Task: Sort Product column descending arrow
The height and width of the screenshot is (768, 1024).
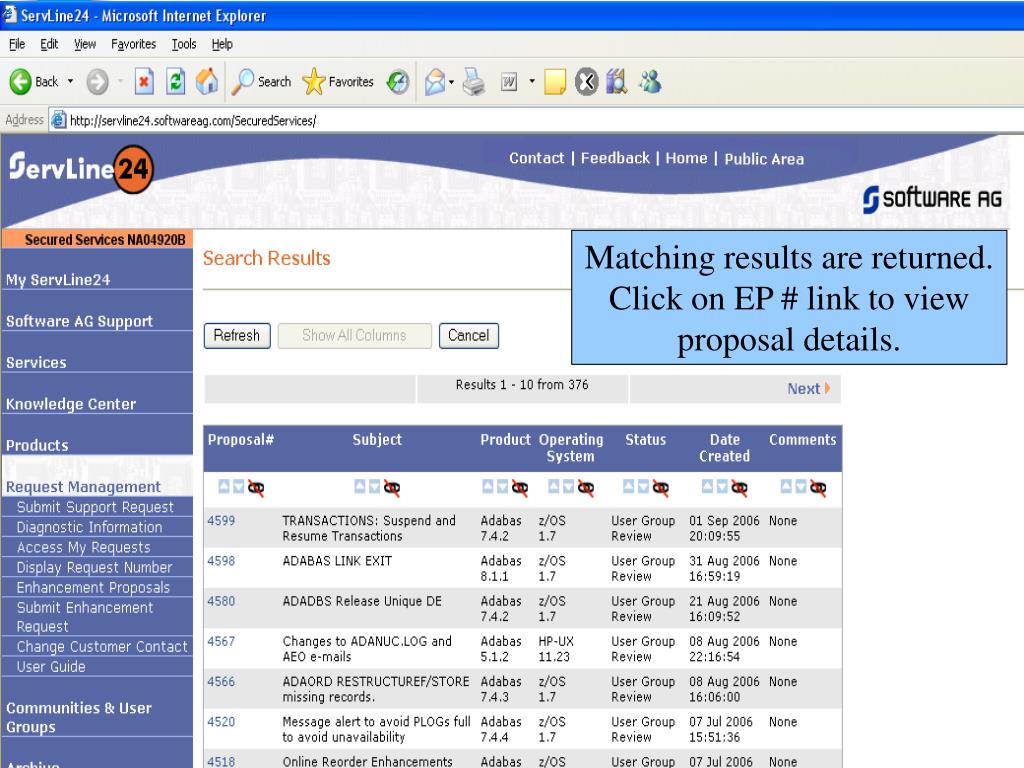Action: (x=502, y=487)
